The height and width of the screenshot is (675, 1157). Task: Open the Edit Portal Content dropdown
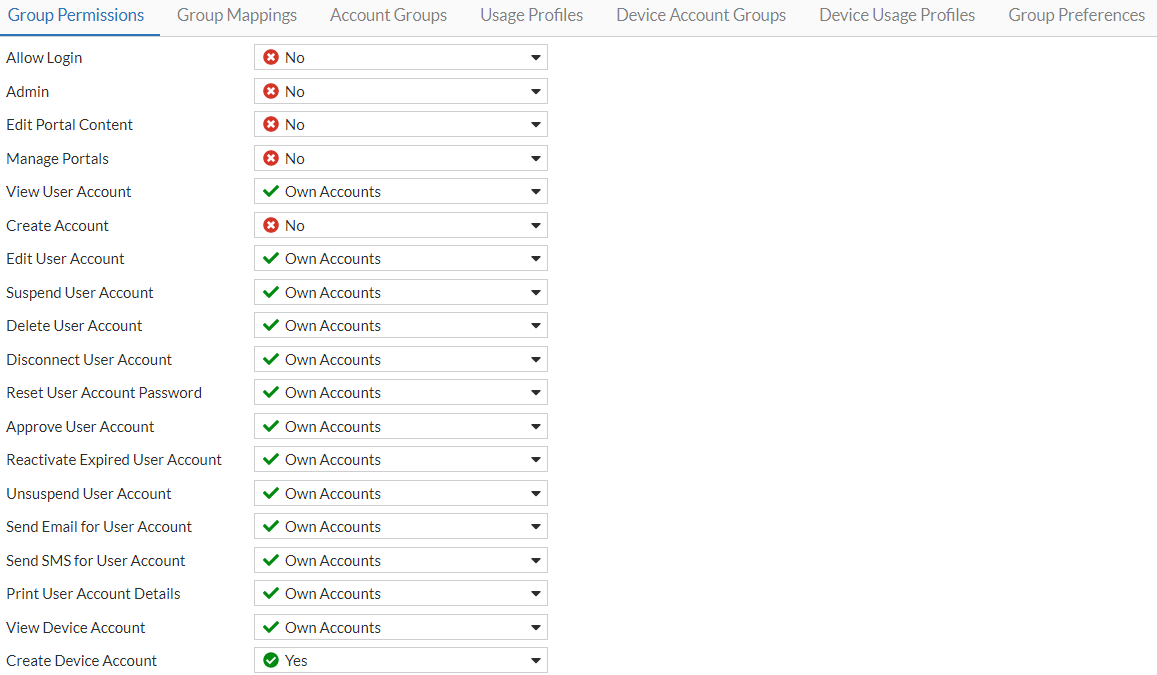(x=535, y=124)
